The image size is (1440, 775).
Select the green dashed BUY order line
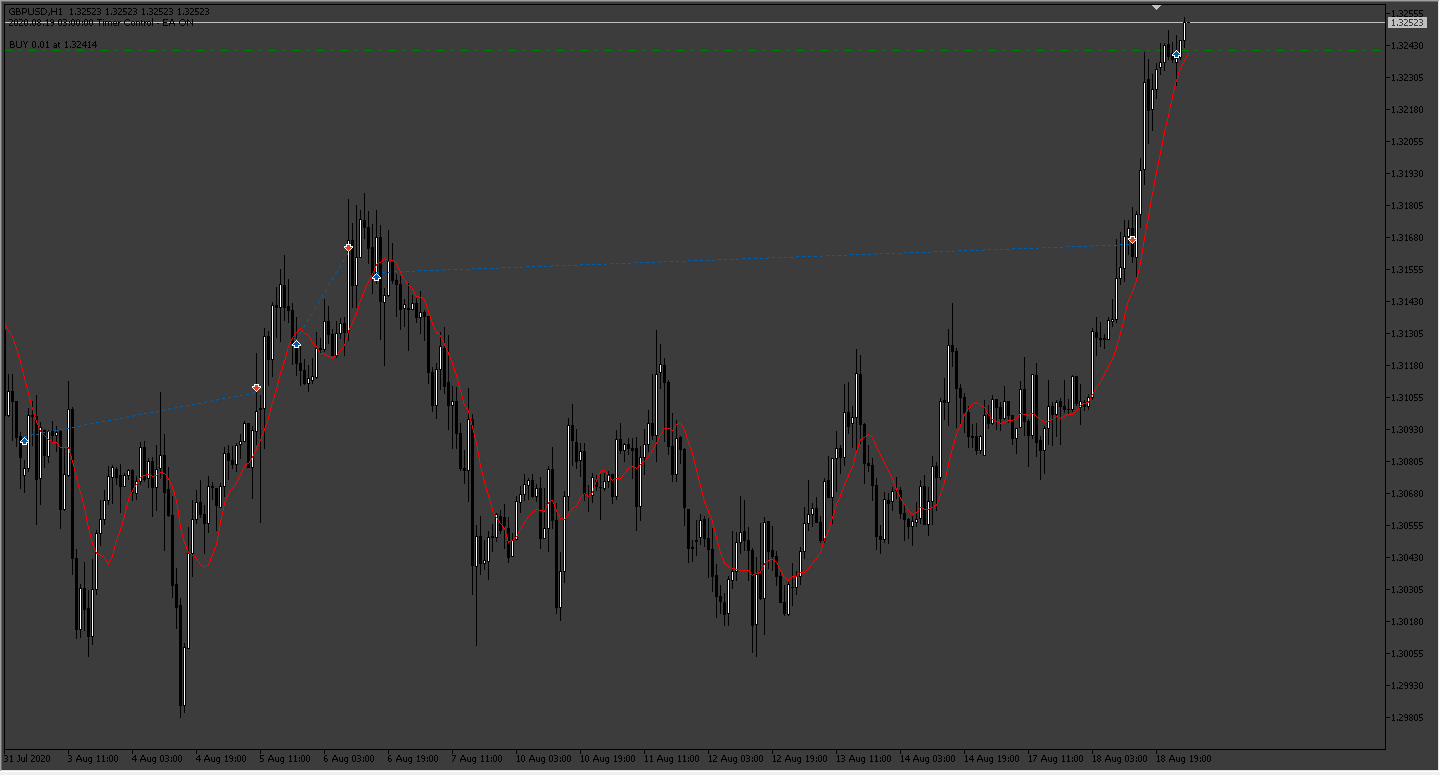click(x=694, y=50)
